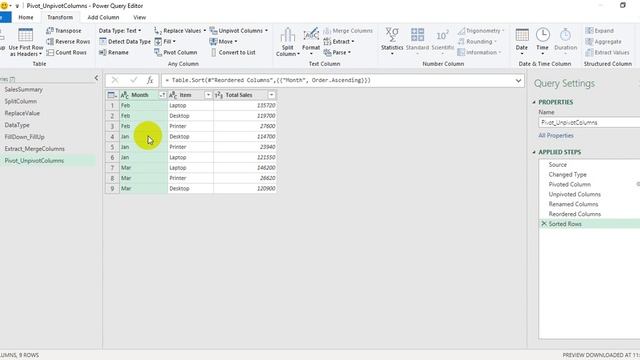Click the Transpose icon

click(50, 31)
